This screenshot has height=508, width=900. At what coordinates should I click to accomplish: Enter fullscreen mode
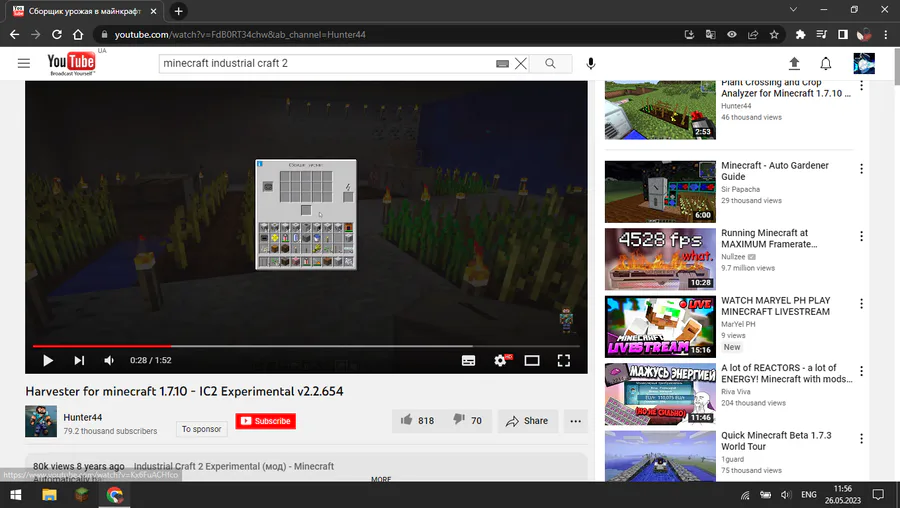[564, 360]
